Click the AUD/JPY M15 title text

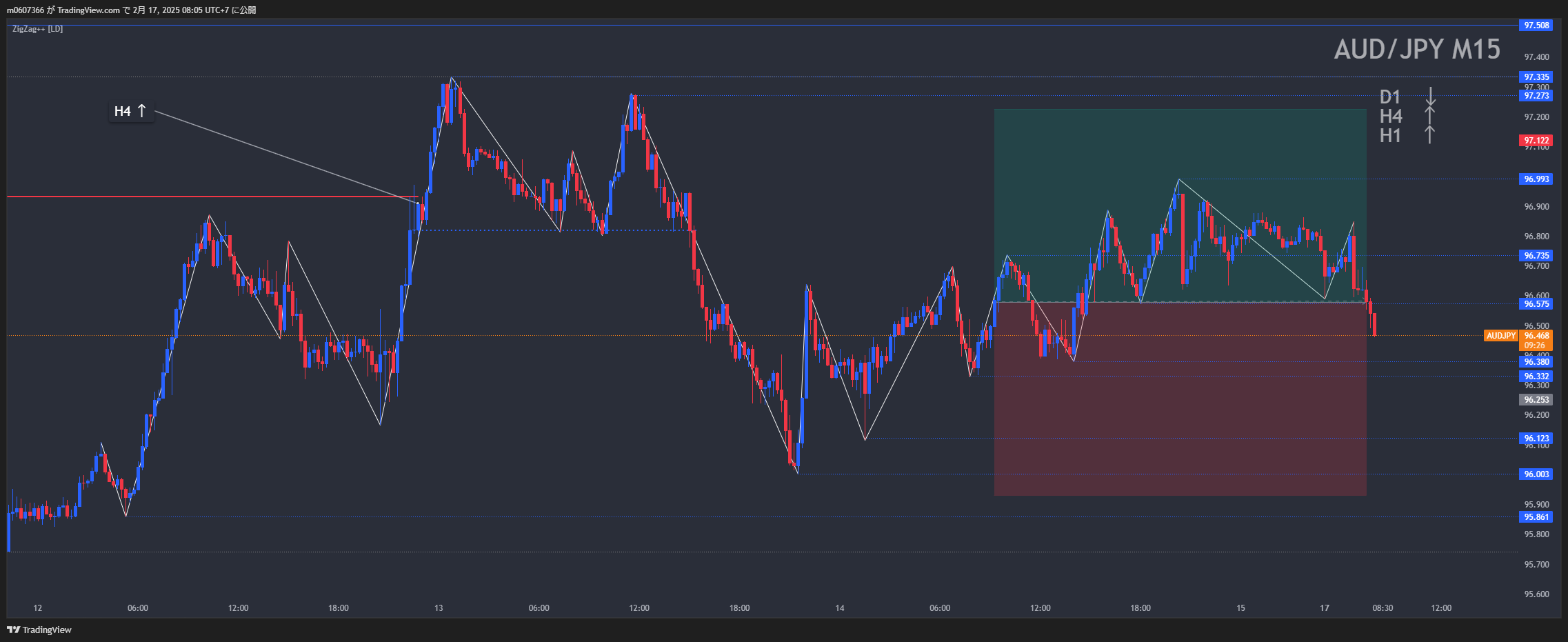coord(1416,50)
